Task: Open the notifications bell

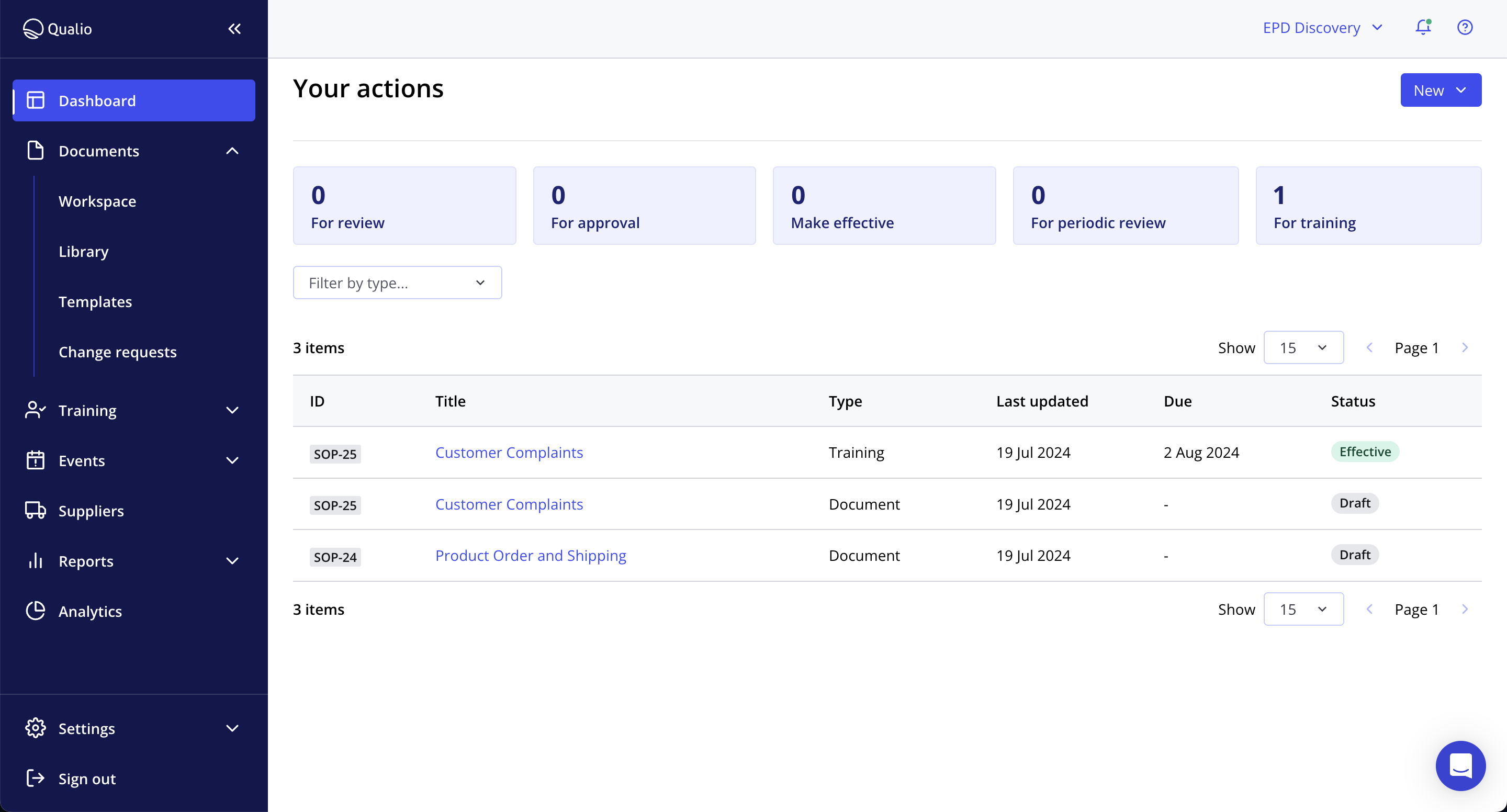Action: (x=1423, y=27)
